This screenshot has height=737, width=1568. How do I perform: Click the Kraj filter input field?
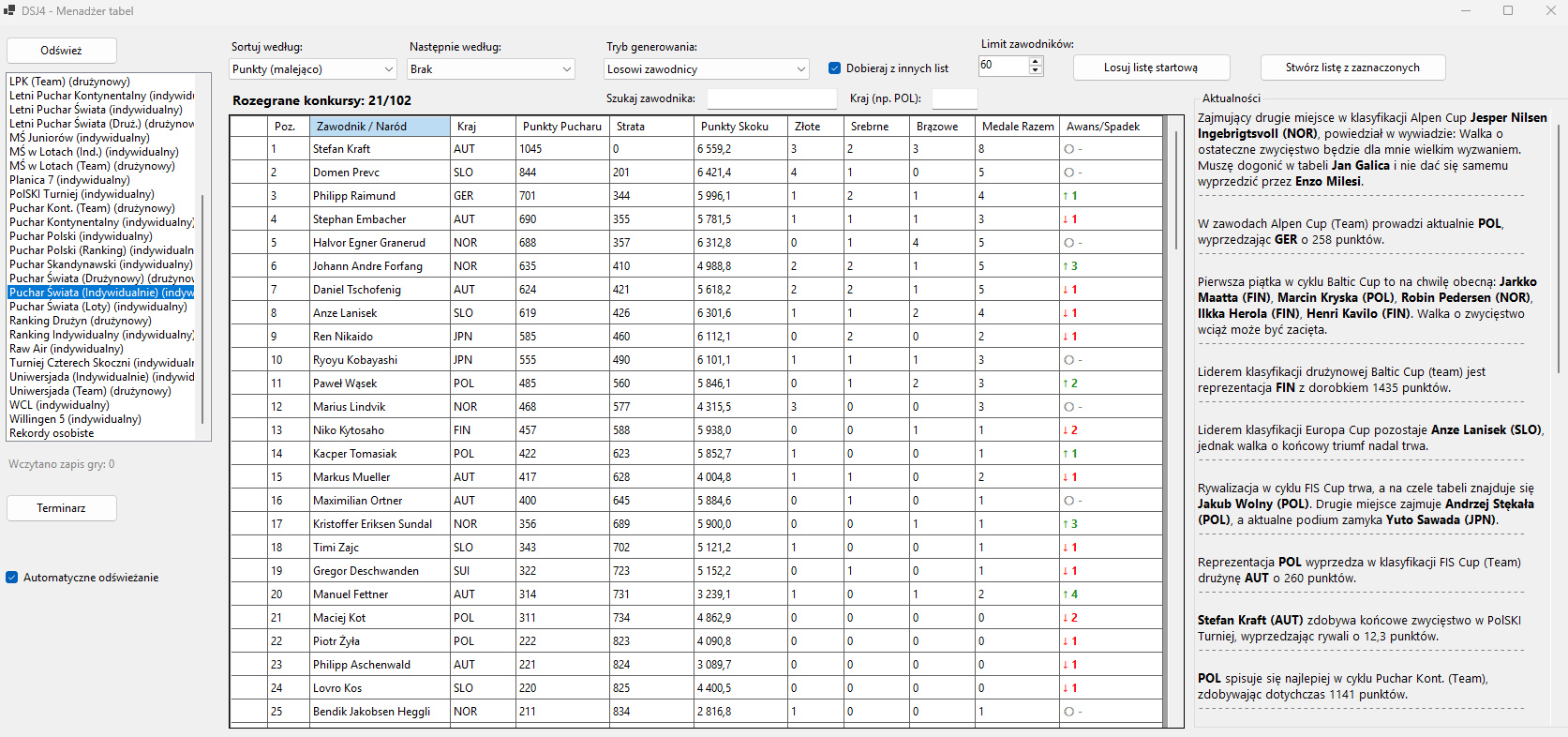pyautogui.click(x=954, y=98)
